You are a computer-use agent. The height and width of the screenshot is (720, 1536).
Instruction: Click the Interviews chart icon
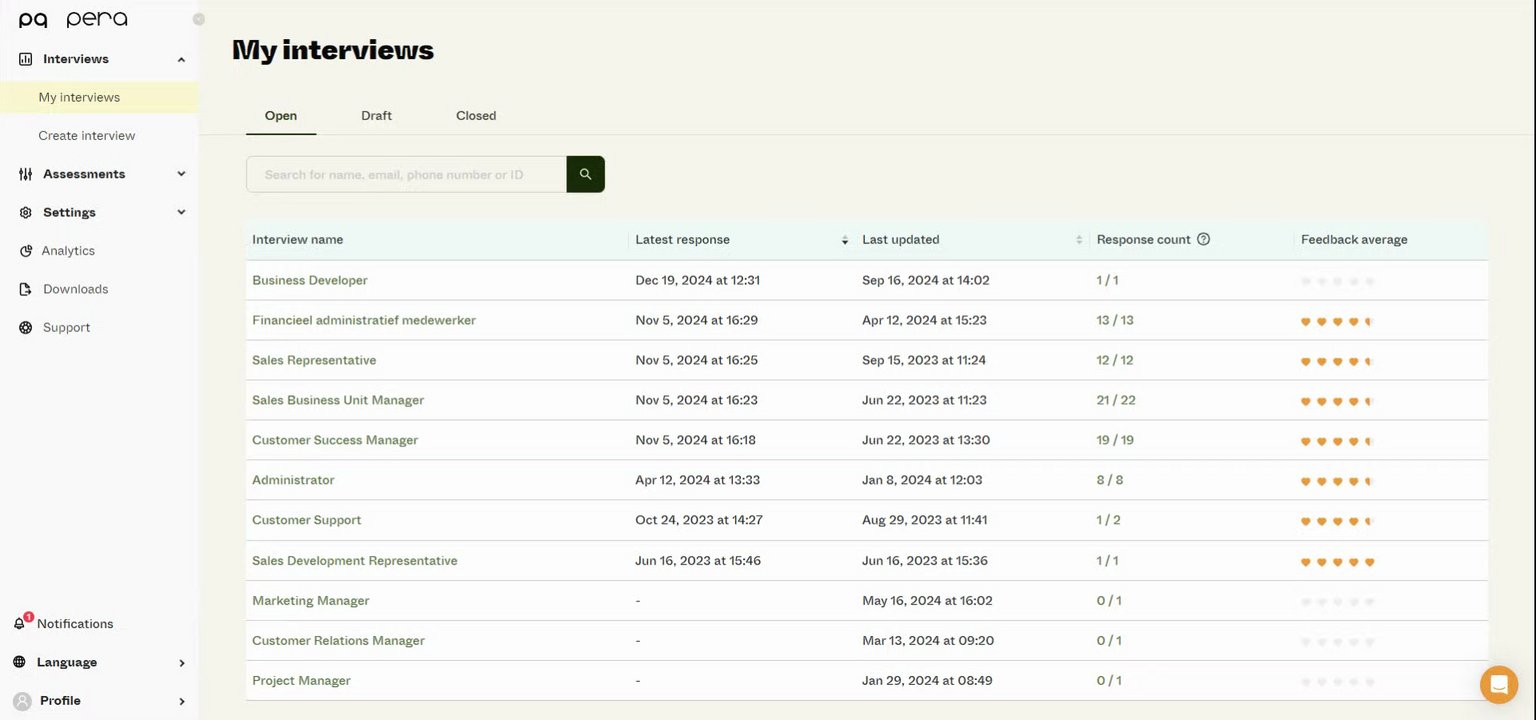pos(26,59)
